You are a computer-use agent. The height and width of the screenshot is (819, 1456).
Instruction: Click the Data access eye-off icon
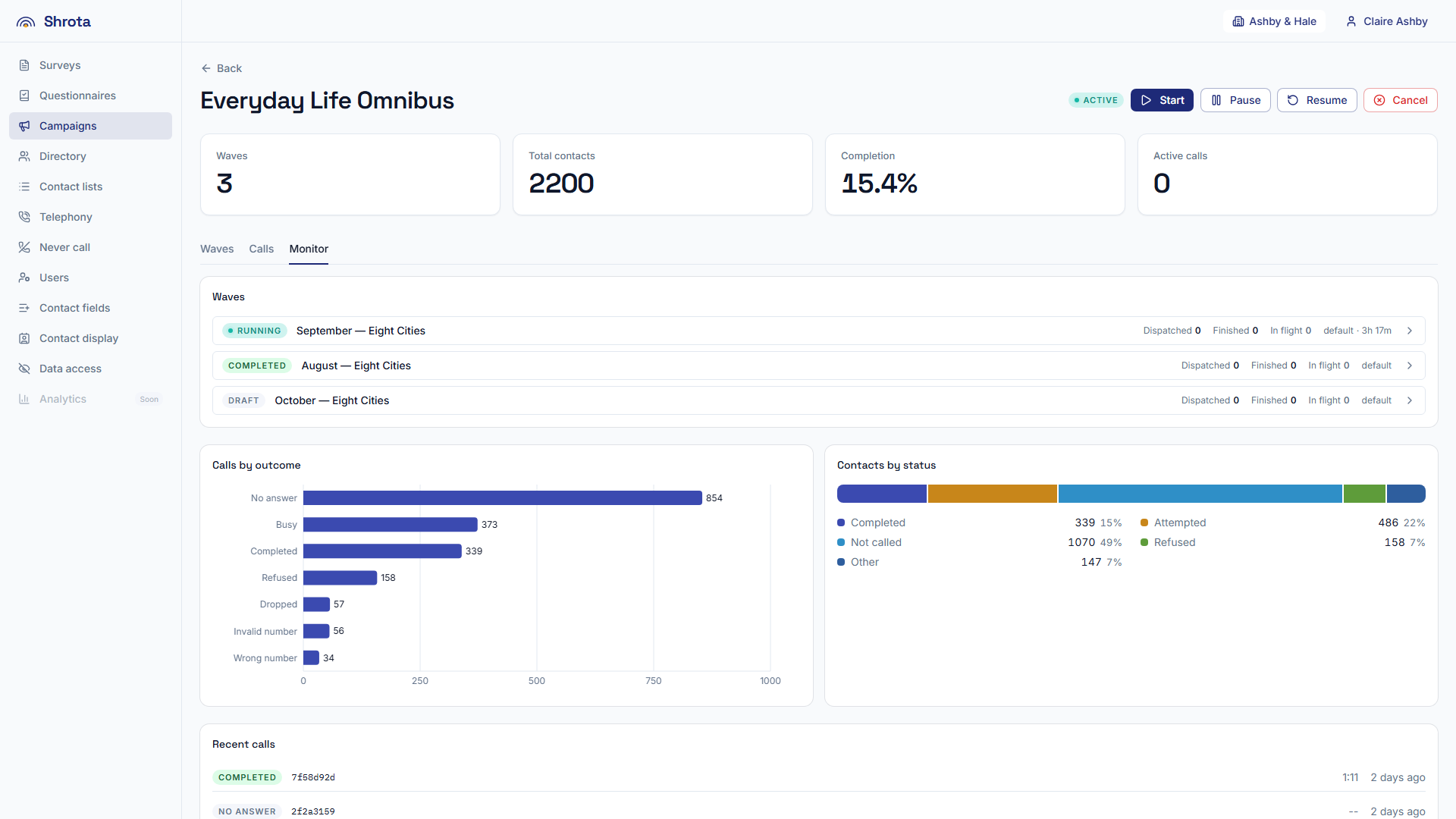[24, 369]
